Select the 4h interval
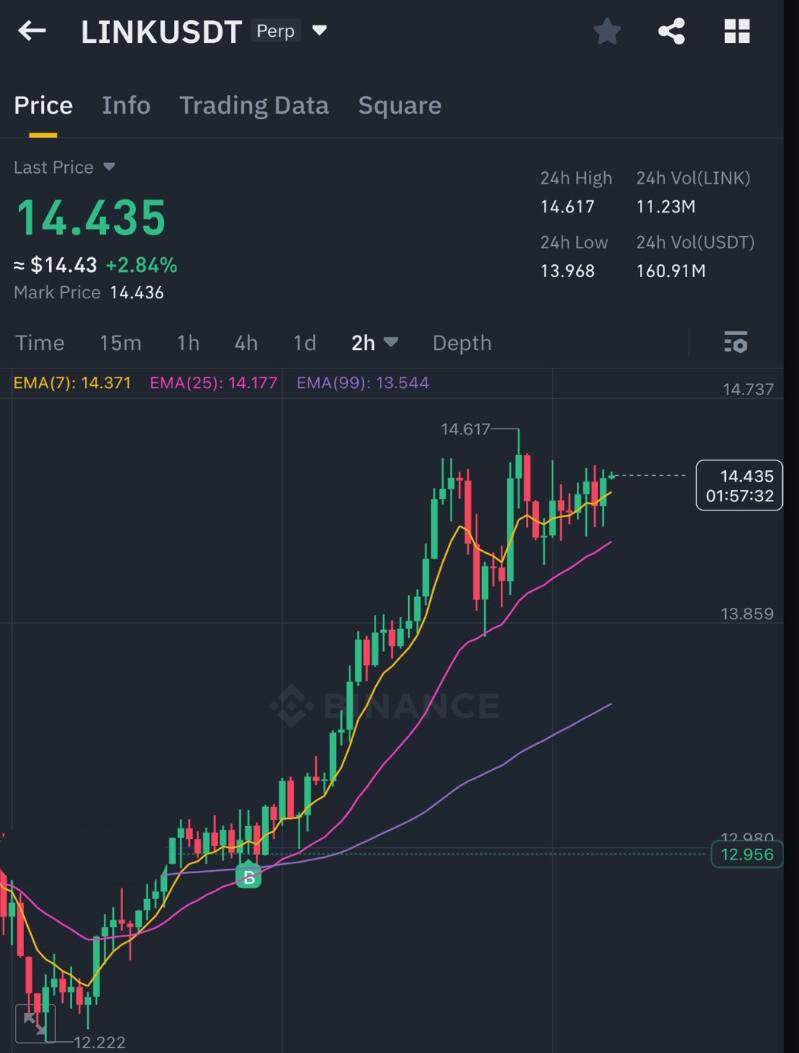Viewport: 799px width, 1053px height. [246, 342]
